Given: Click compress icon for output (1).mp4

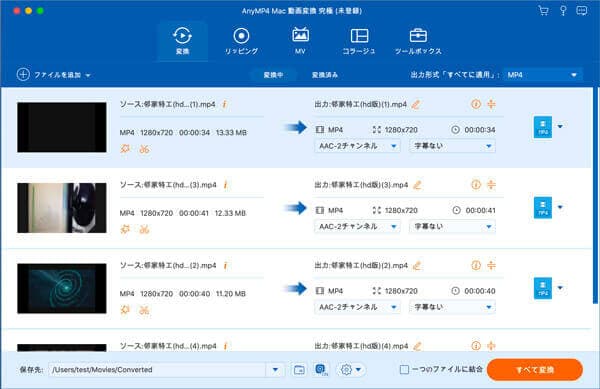Looking at the screenshot, I should pos(491,104).
